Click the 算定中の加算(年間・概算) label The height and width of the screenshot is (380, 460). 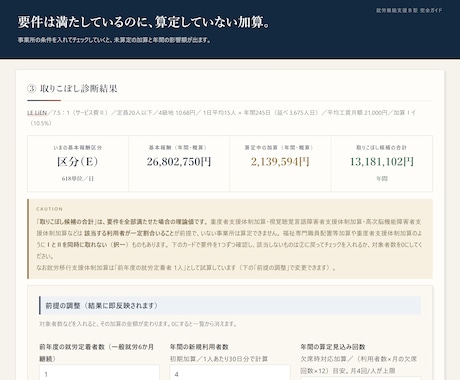click(280, 147)
